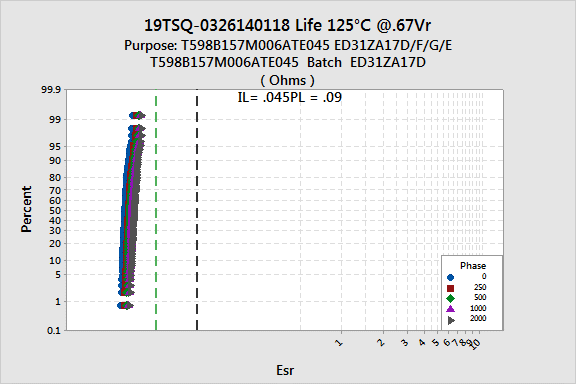The height and width of the screenshot is (384, 576).
Task: Click the 50 percent y-axis tick label
Action: [x=55, y=211]
